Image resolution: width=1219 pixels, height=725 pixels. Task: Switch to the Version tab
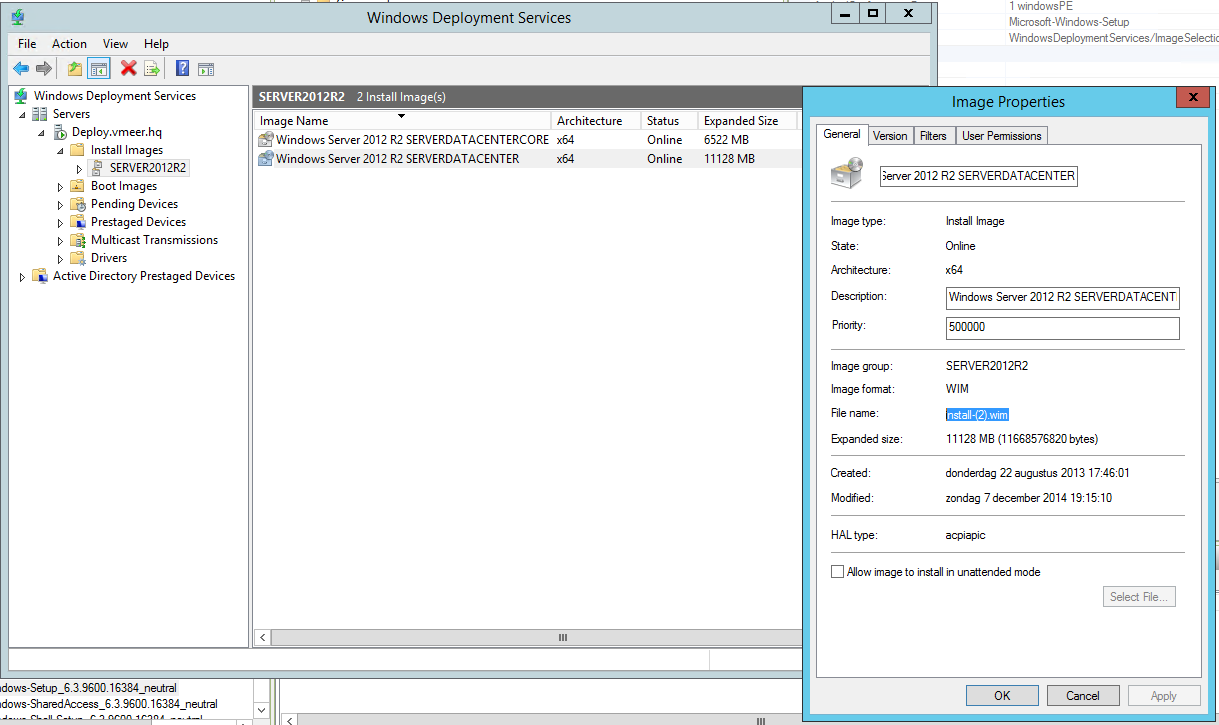point(890,136)
